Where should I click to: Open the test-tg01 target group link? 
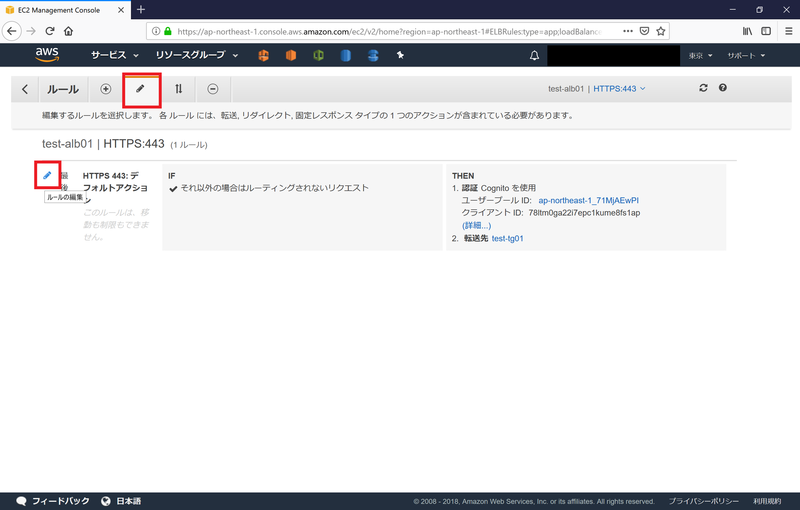pyautogui.click(x=507, y=238)
